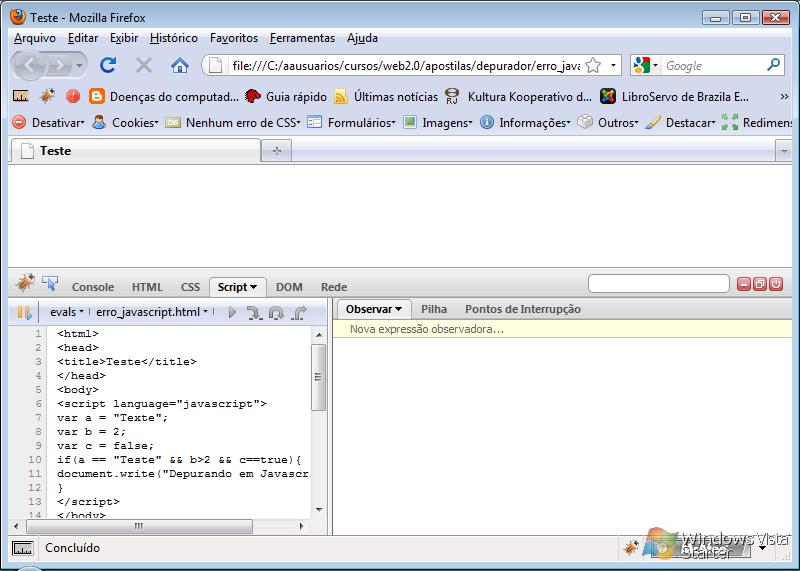Click the Firebug bug icon in bookmarks bar
Screen dimensions: 800x571
click(47, 96)
